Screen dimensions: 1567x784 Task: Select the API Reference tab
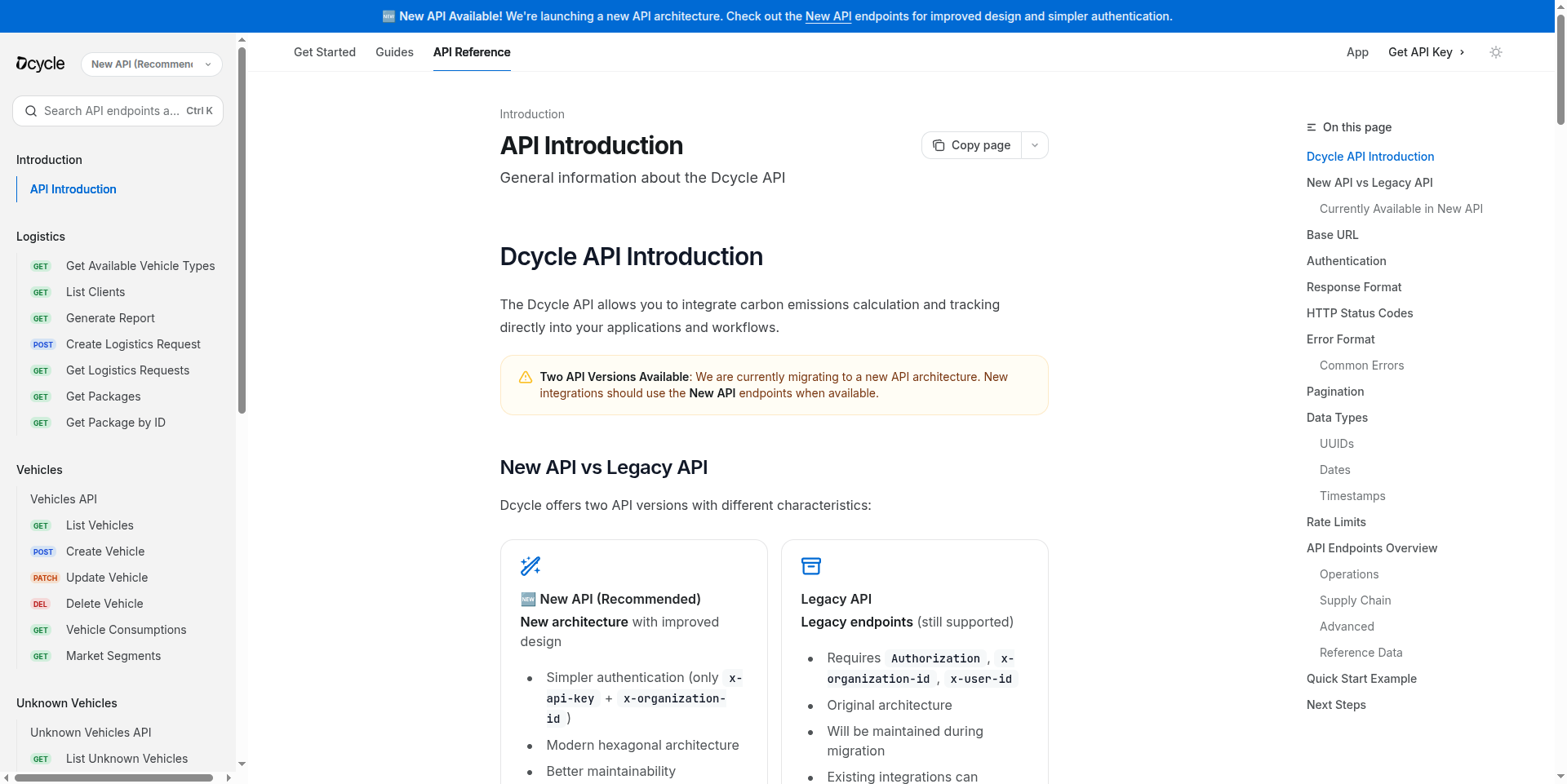[x=472, y=52]
